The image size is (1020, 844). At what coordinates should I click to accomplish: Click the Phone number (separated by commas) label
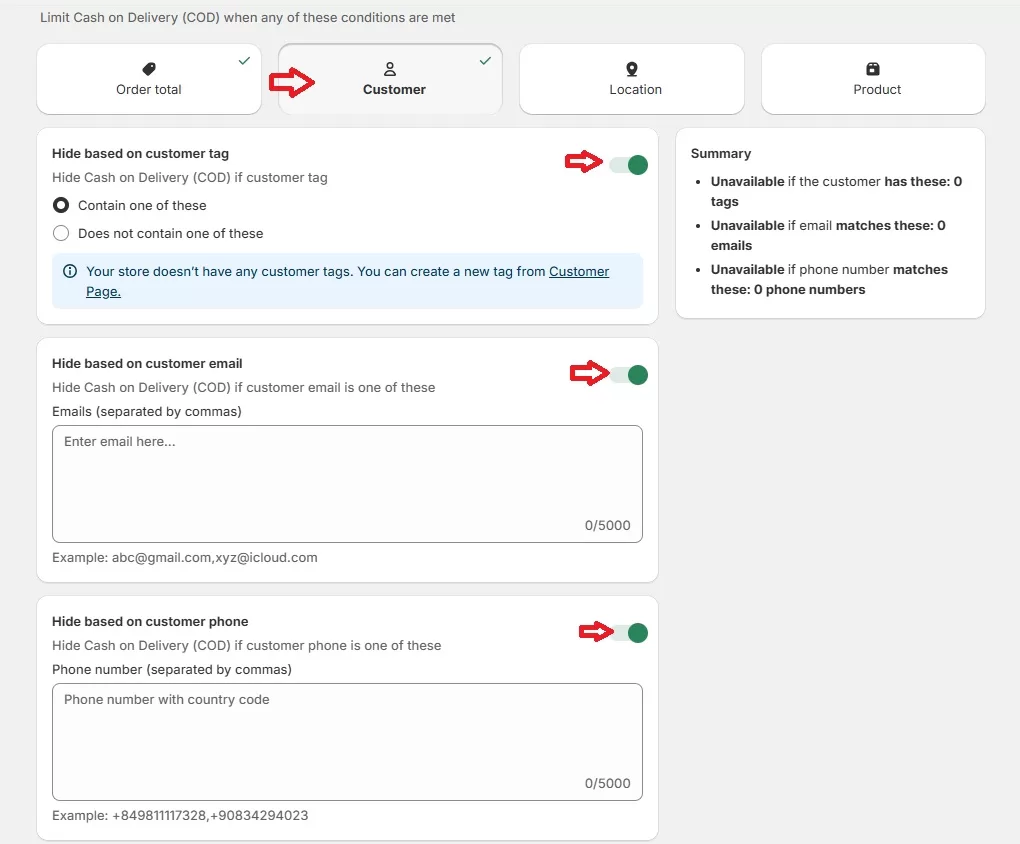pos(172,670)
